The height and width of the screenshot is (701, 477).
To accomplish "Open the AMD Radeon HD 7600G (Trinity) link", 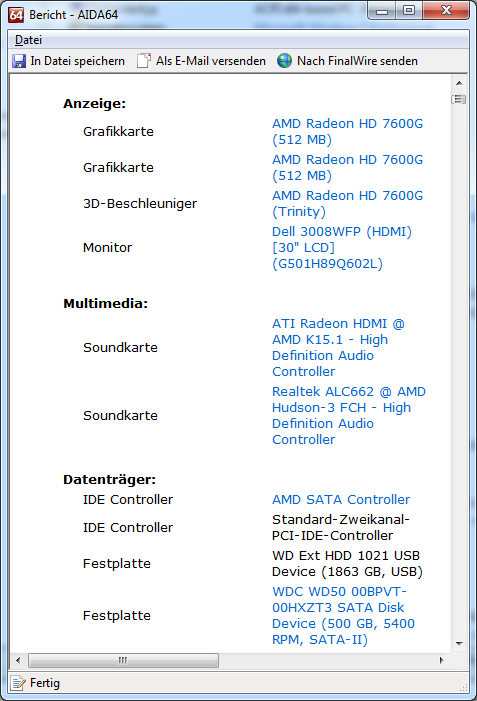I will [347, 203].
